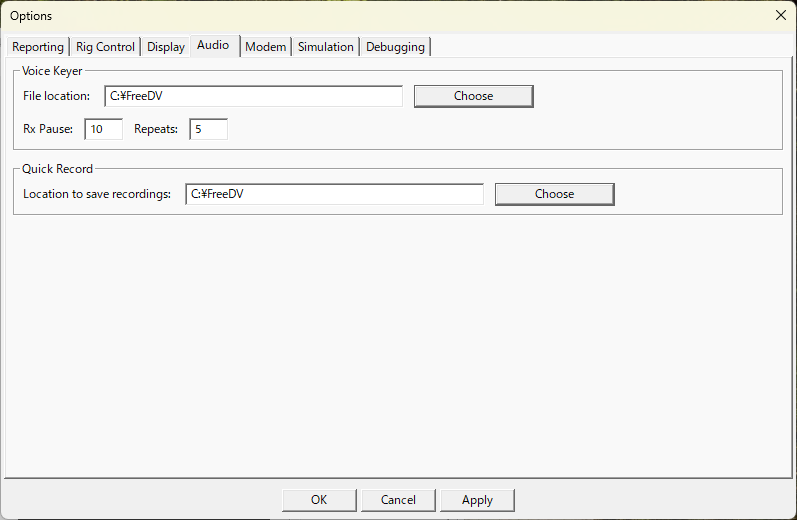Close the Options window
This screenshot has height=520, width=797.
[781, 15]
